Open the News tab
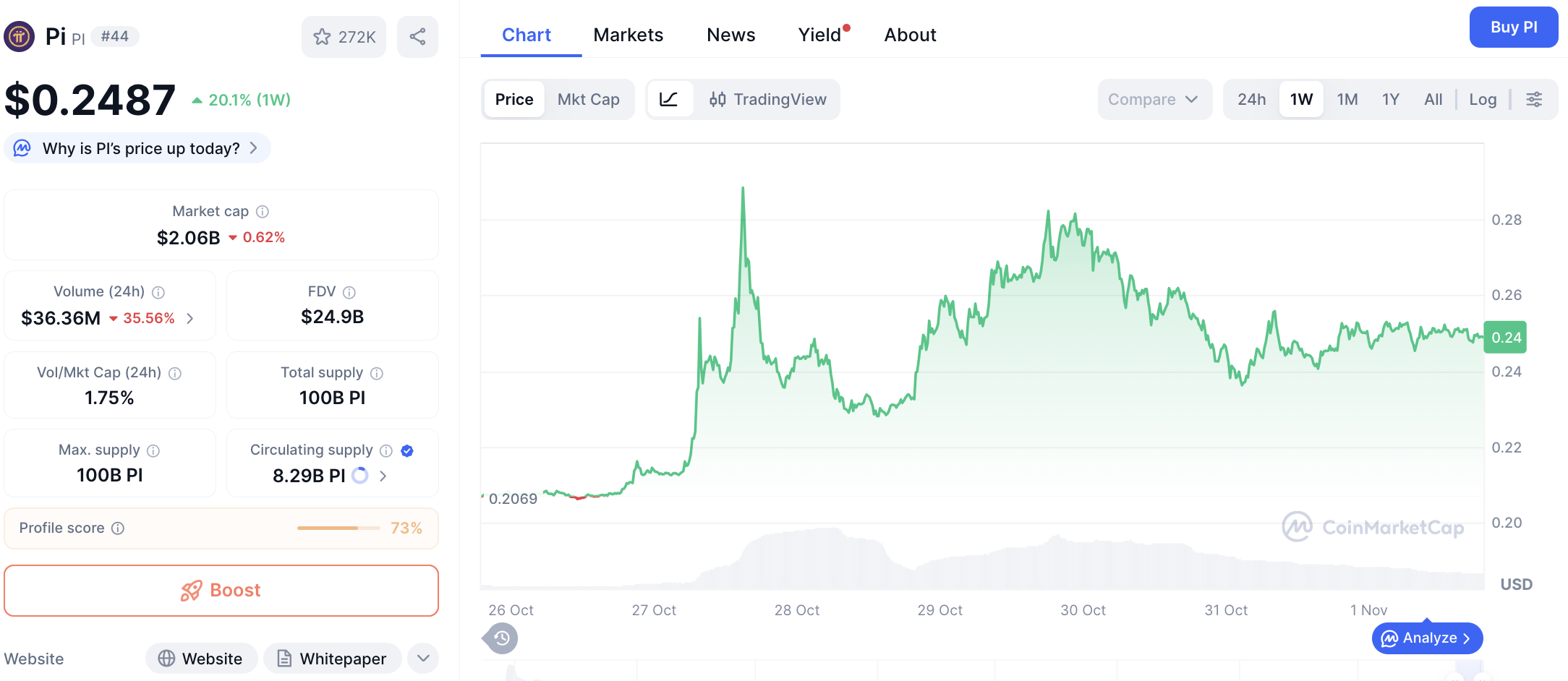The height and width of the screenshot is (681, 1568). (730, 34)
